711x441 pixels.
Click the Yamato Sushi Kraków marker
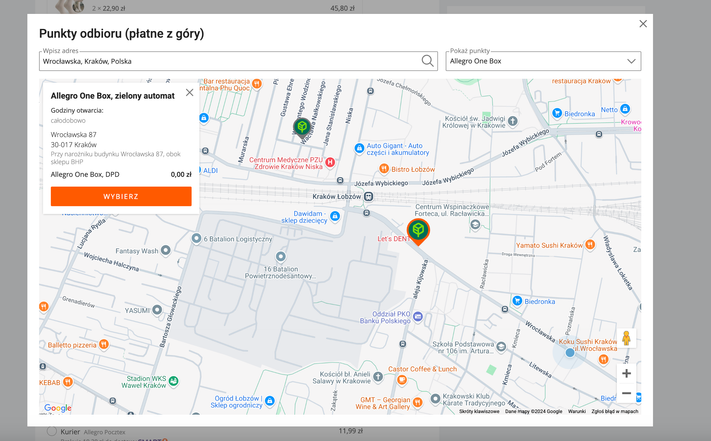[x=589, y=245]
